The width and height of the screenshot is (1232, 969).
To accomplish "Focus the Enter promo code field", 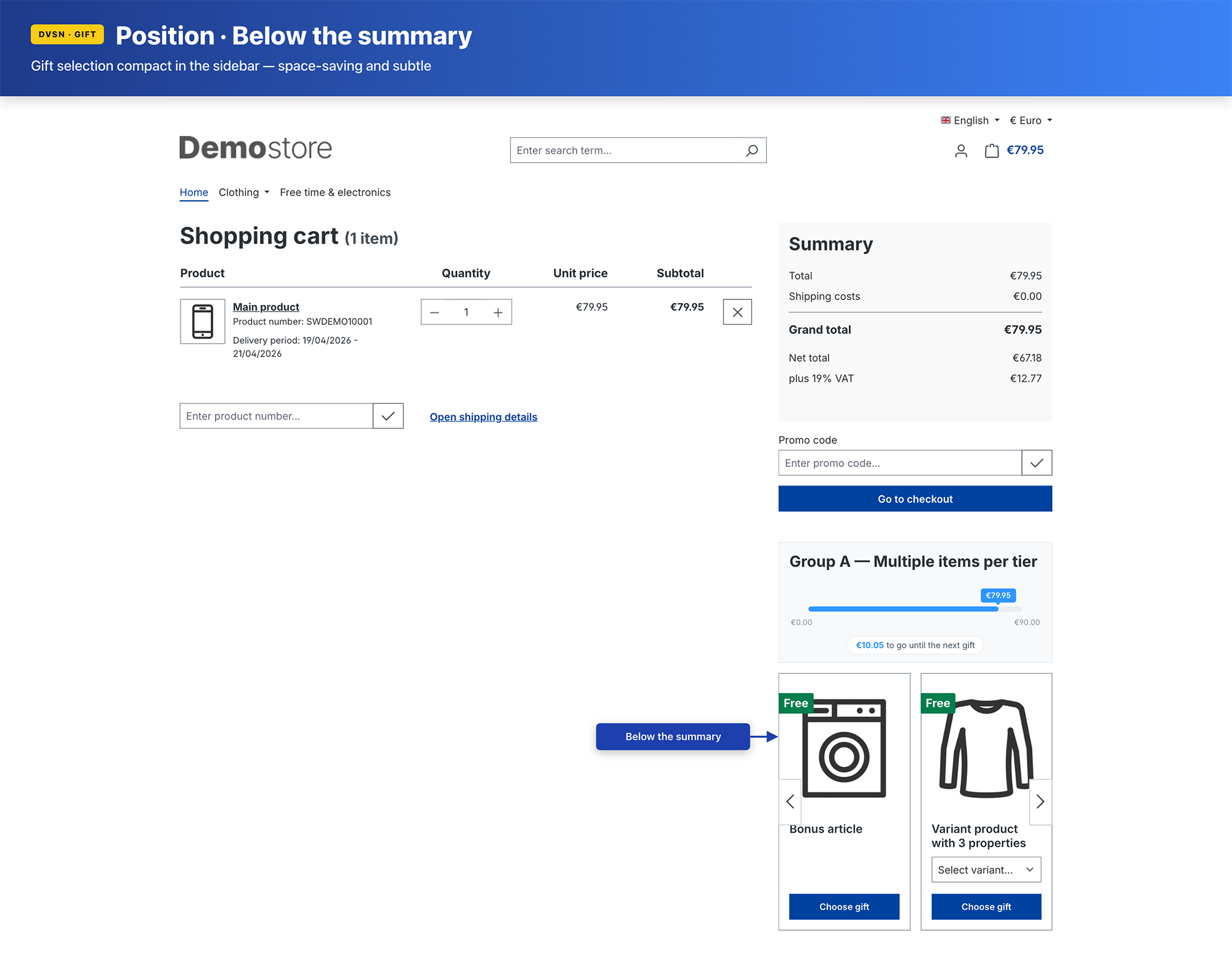I will coord(899,463).
